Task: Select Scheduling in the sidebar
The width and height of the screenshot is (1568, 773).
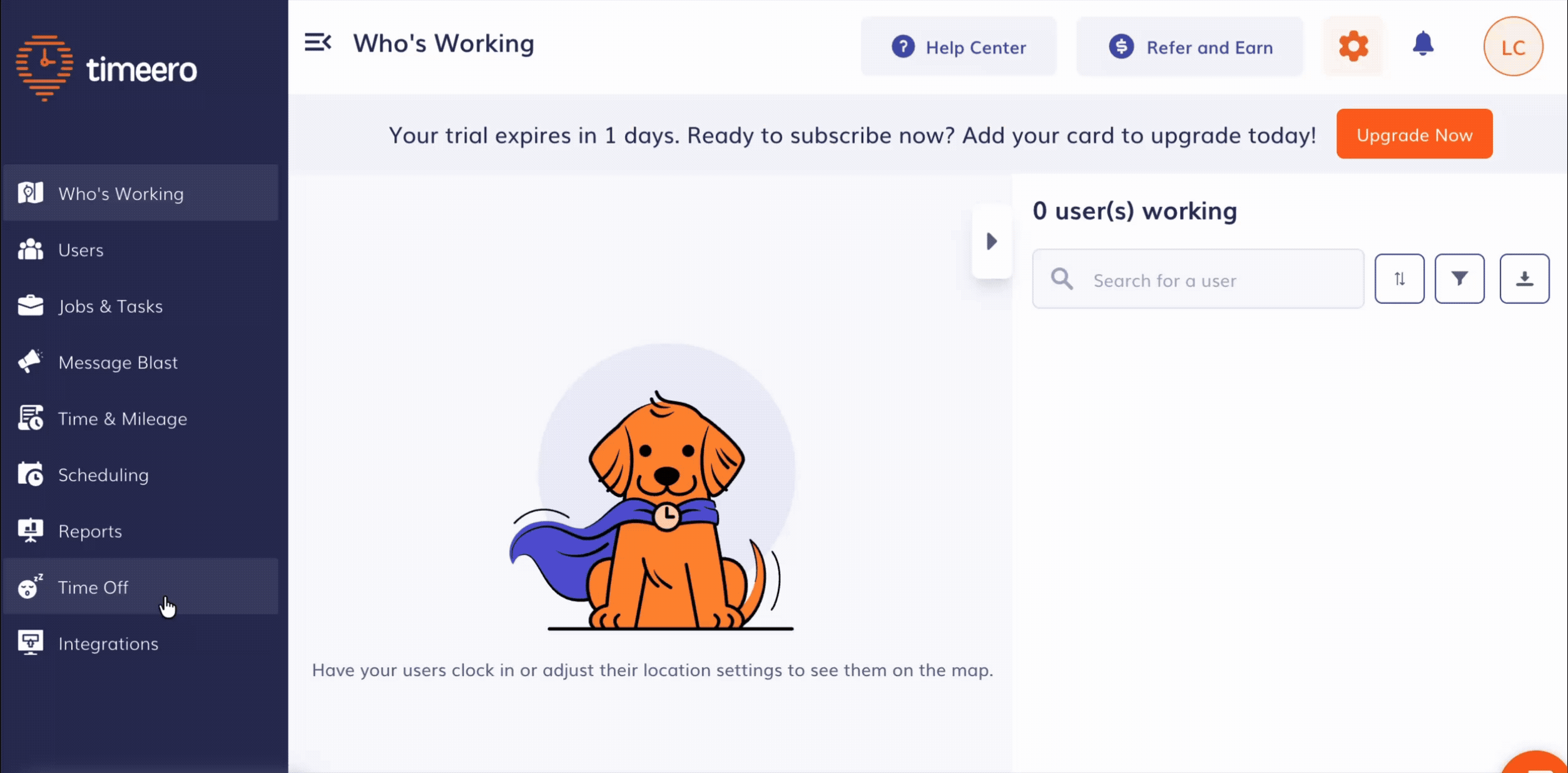Action: [x=103, y=475]
